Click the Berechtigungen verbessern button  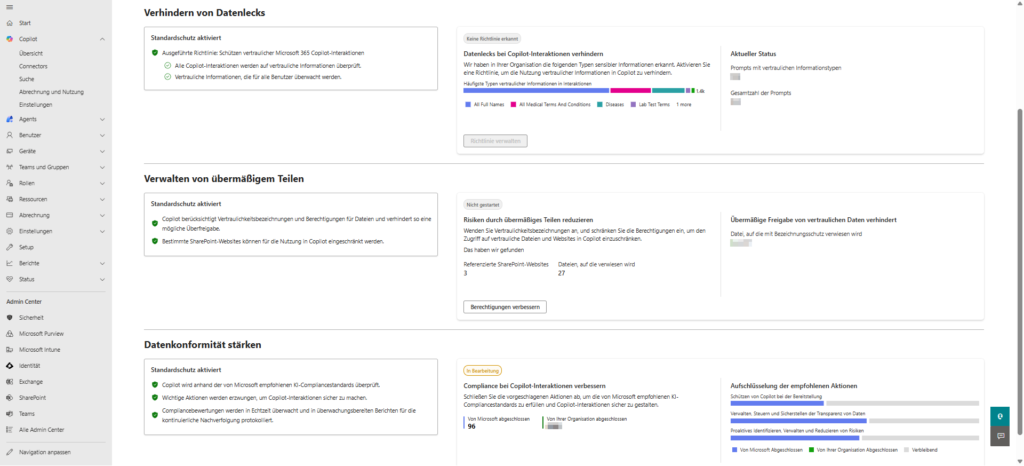pyautogui.click(x=504, y=306)
